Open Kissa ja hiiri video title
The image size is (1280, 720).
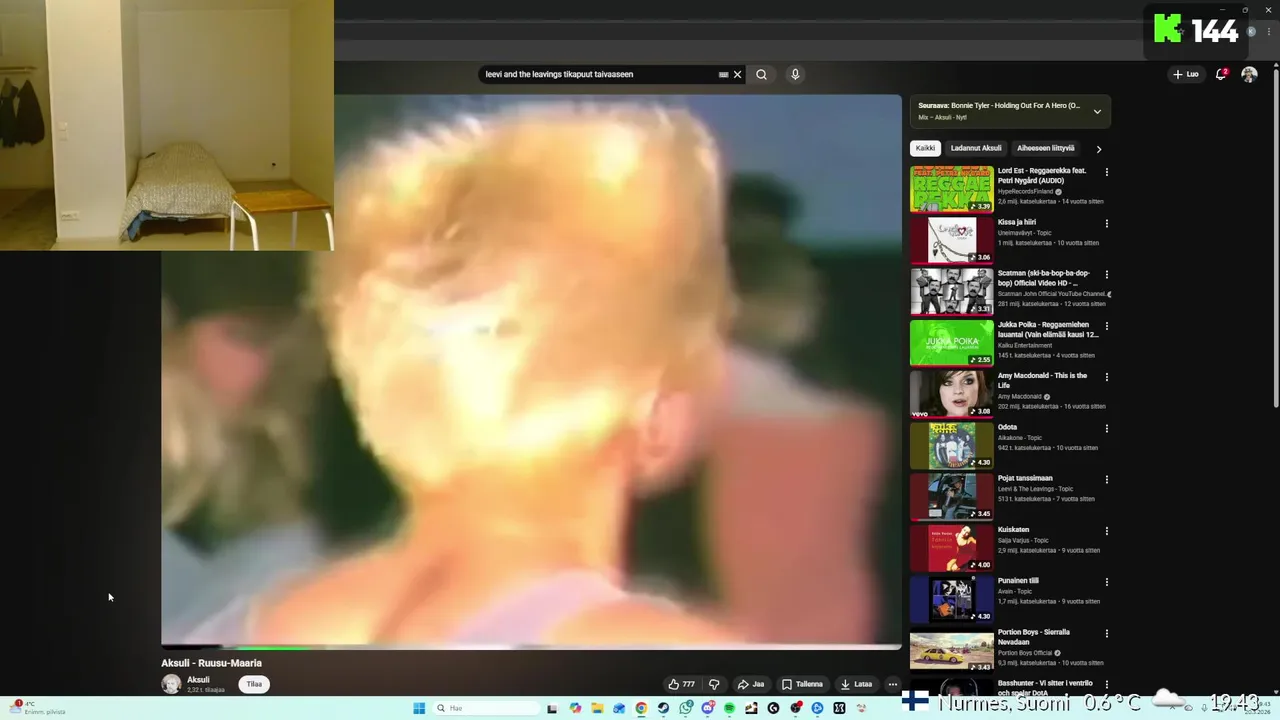coord(1017,222)
